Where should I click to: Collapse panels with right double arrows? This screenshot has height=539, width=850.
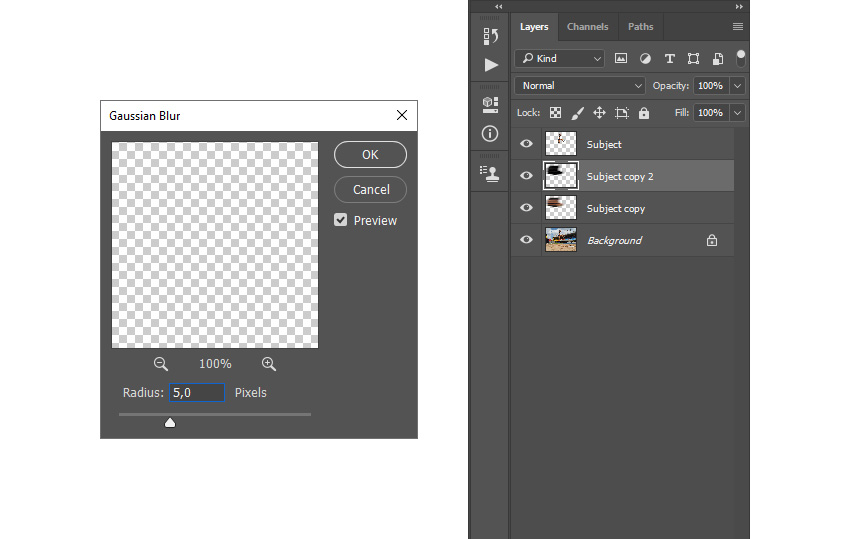coord(739,7)
